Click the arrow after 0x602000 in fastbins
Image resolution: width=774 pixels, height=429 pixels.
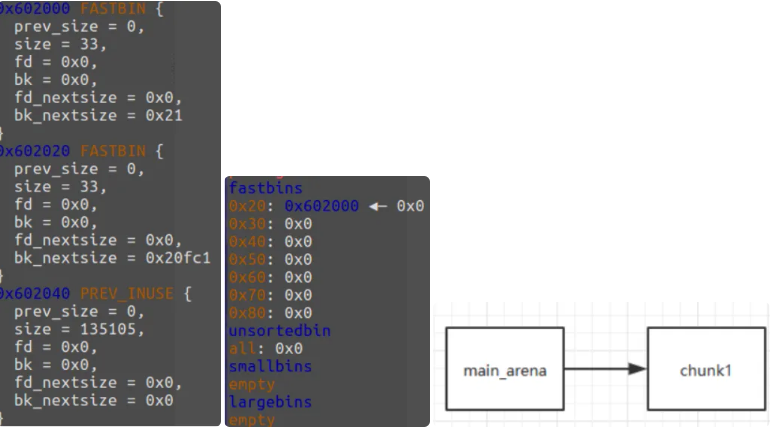(377, 205)
